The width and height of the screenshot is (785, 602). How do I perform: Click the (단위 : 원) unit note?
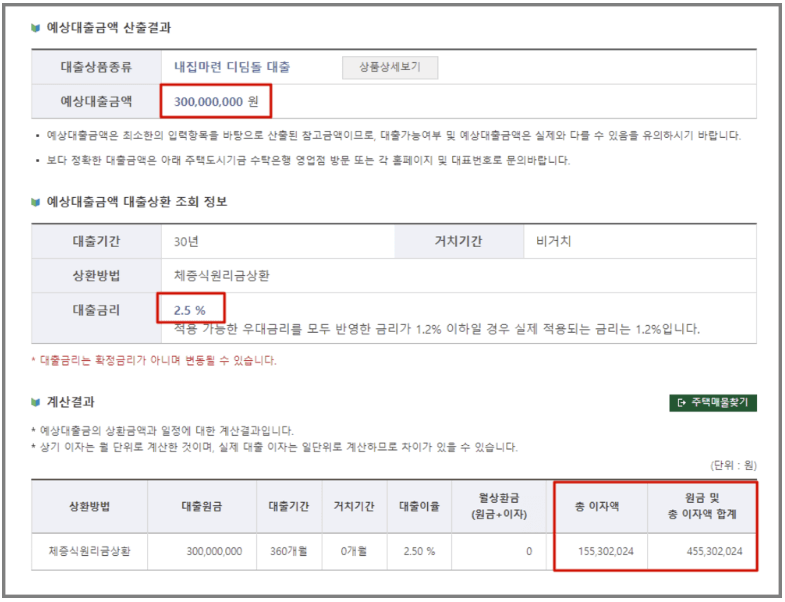[733, 466]
